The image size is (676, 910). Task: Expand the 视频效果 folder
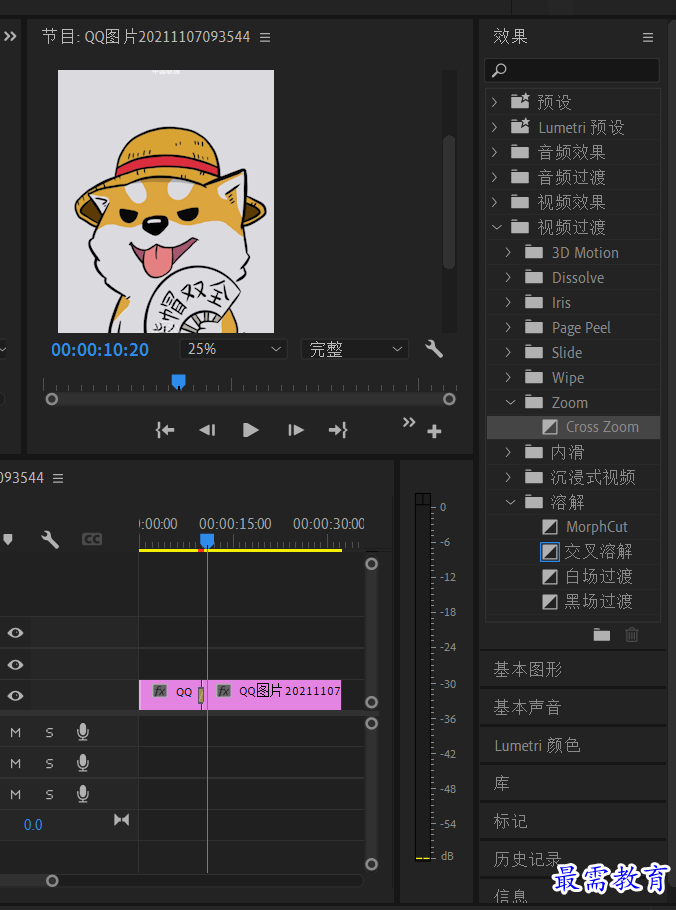(x=494, y=202)
